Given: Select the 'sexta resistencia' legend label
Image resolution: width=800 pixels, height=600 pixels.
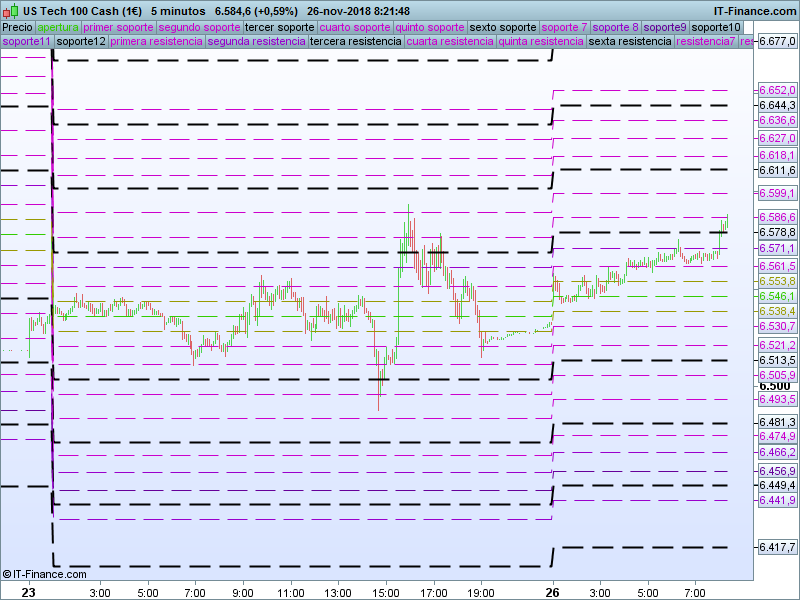Looking at the screenshot, I should pyautogui.click(x=630, y=42).
